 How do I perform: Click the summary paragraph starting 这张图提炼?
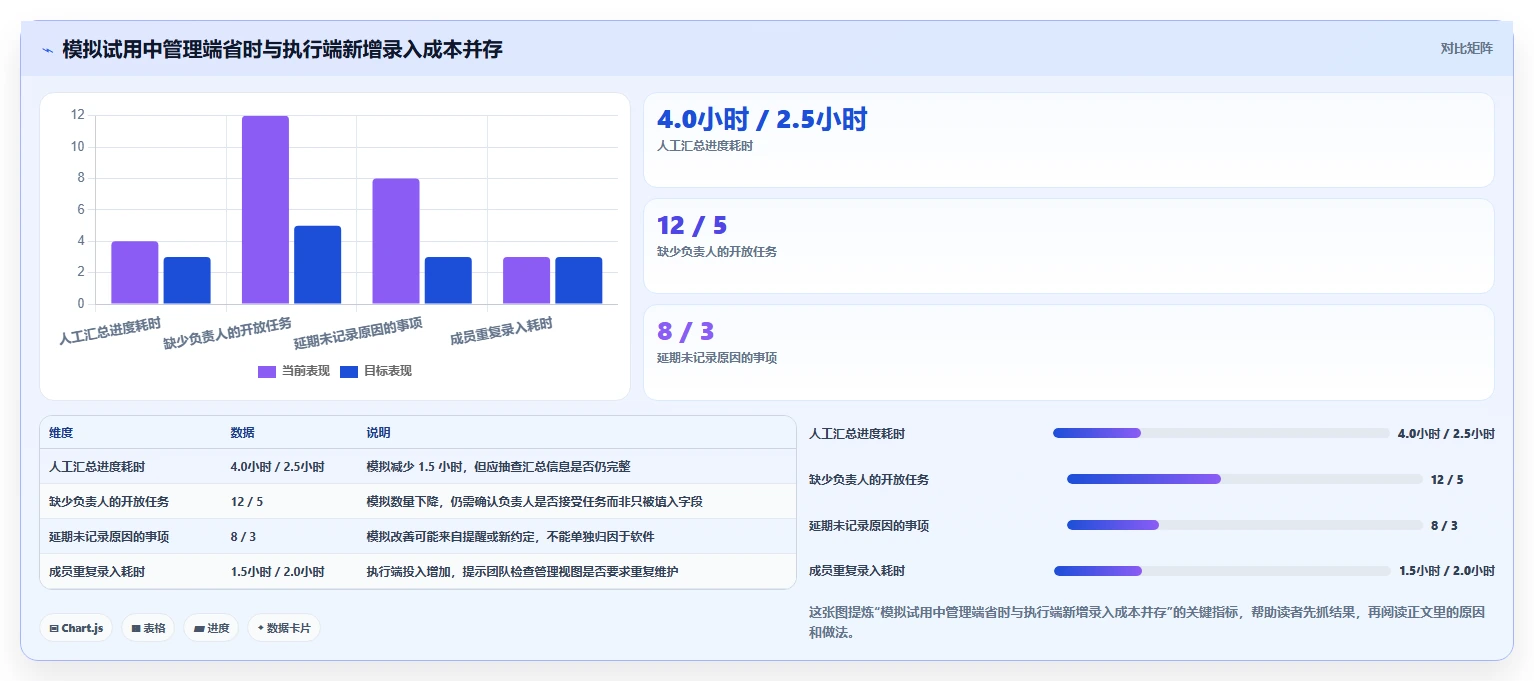1147,622
